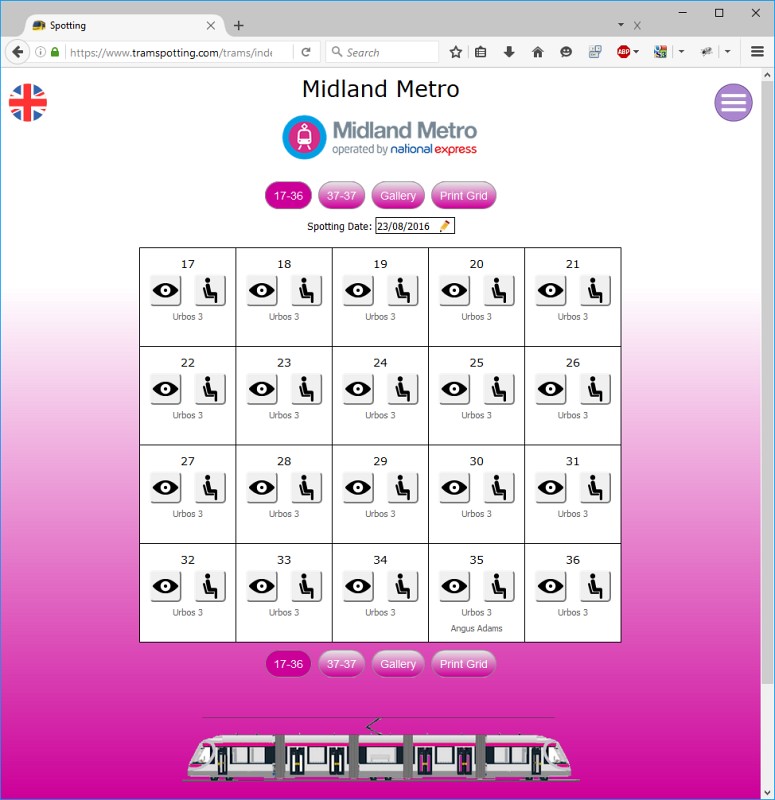775x800 pixels.
Task: Toggle the eye icon for tram 20
Action: [x=455, y=290]
